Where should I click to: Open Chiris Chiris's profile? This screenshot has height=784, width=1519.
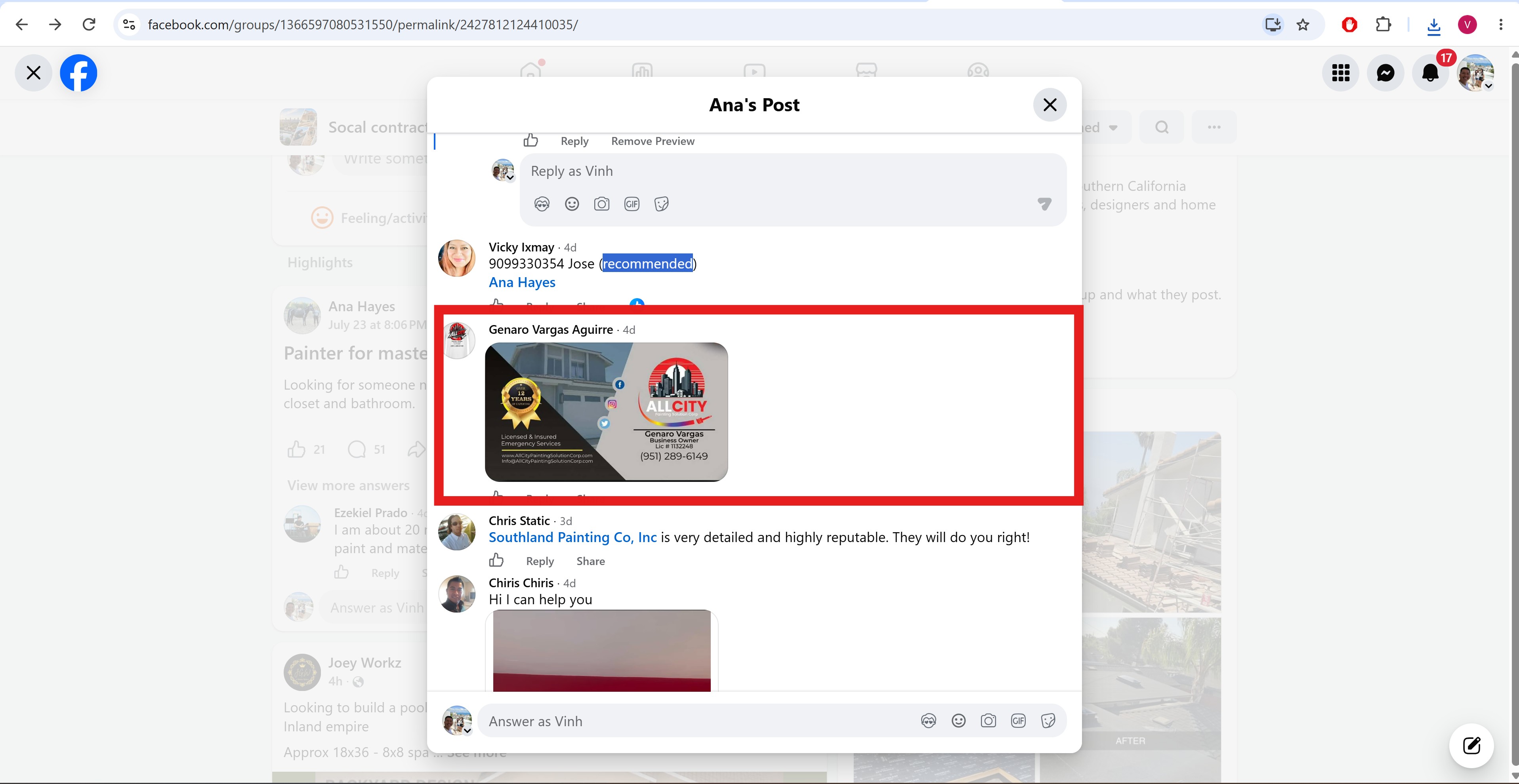521,583
